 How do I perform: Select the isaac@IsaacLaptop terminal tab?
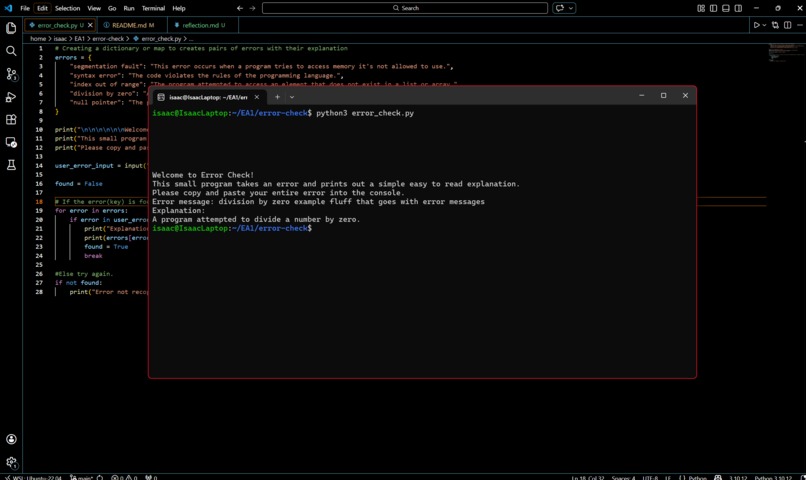208,97
